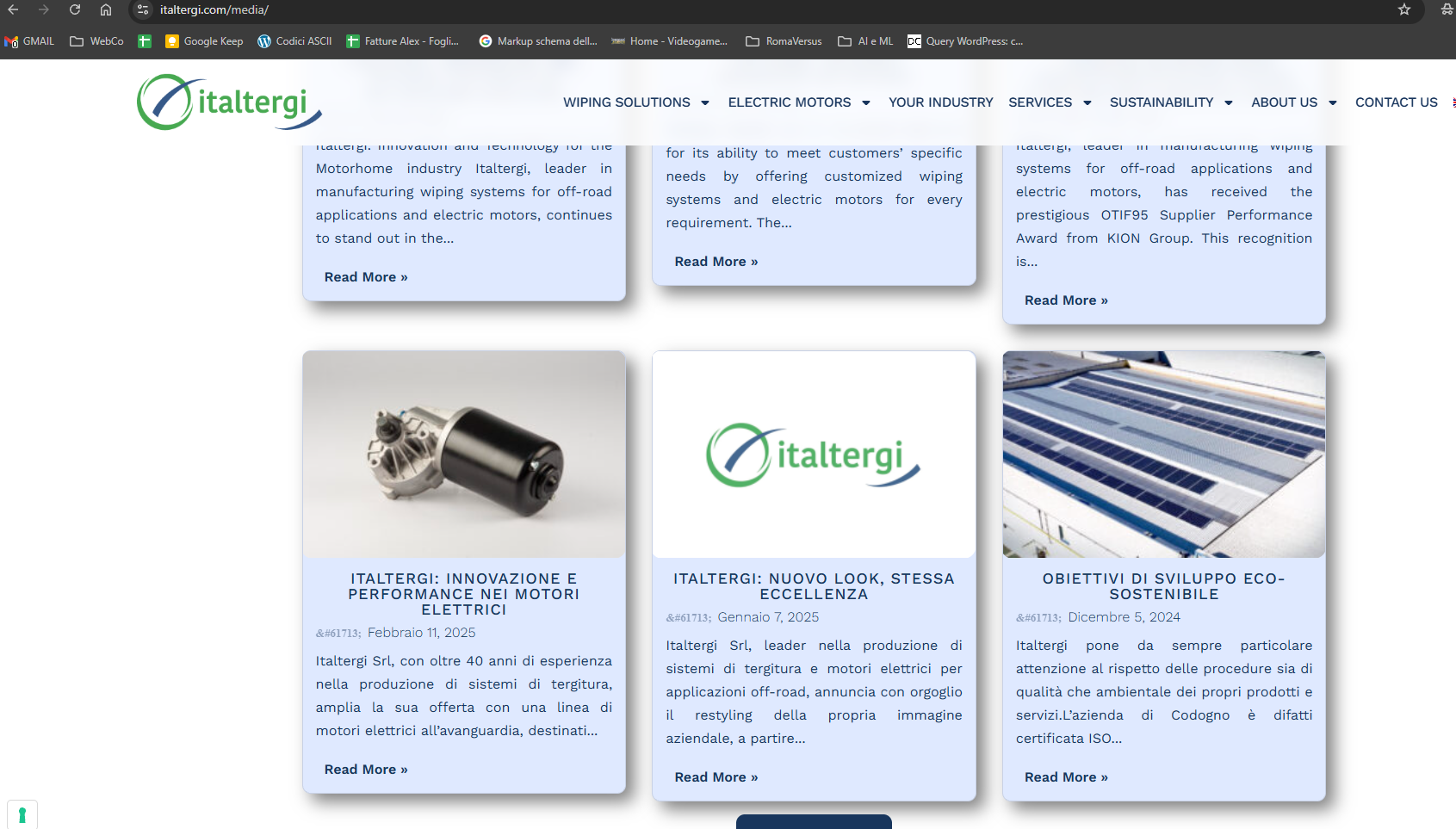Viewport: 1456px width, 829px height.
Task: Open the Query WordPress bookmark
Action: (965, 41)
